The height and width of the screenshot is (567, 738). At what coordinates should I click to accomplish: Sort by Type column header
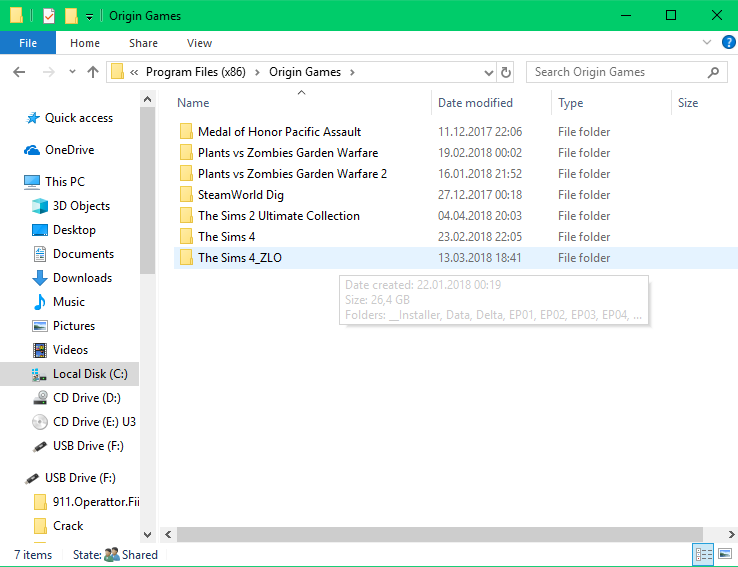[570, 103]
